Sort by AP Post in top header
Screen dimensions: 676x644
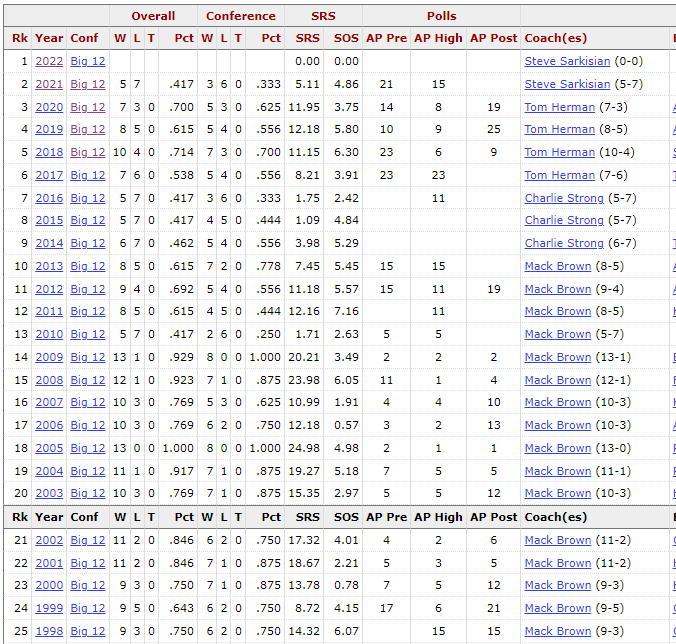pyautogui.click(x=493, y=38)
